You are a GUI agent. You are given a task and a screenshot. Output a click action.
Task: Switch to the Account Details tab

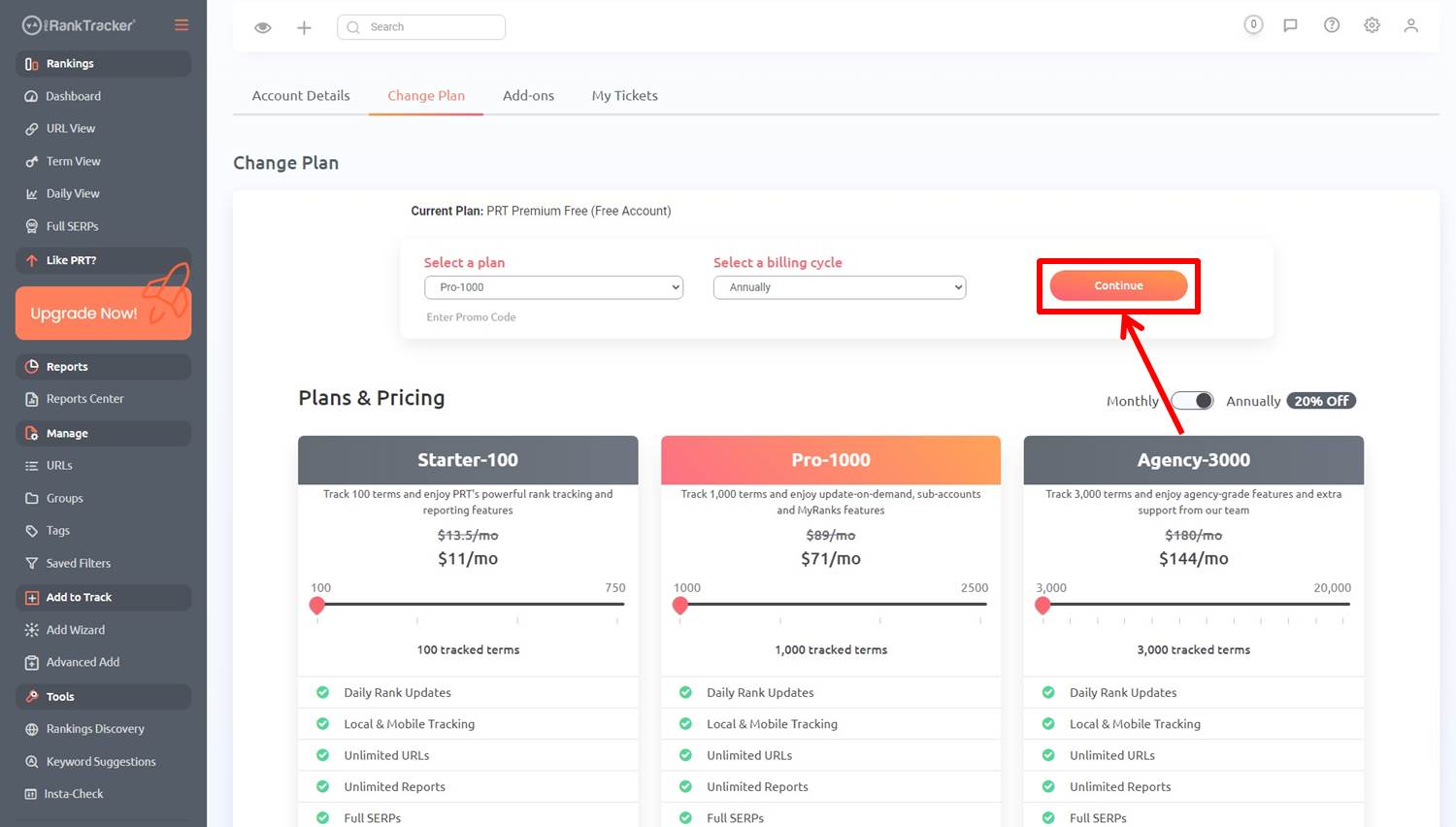(301, 95)
